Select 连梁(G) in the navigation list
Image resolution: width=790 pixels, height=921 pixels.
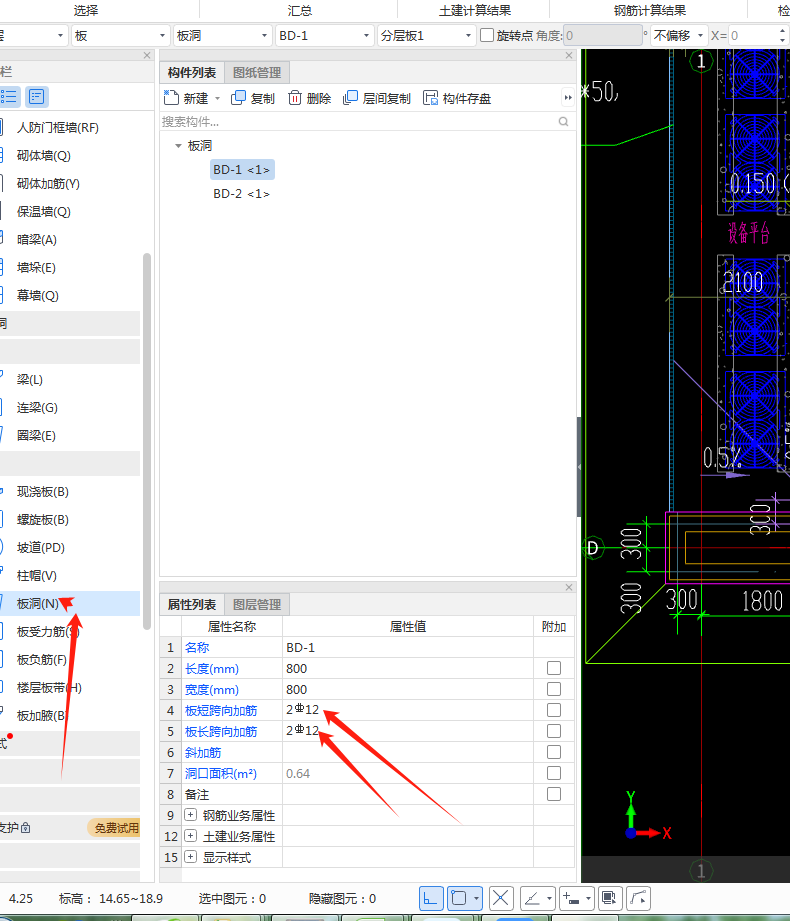[x=36, y=408]
